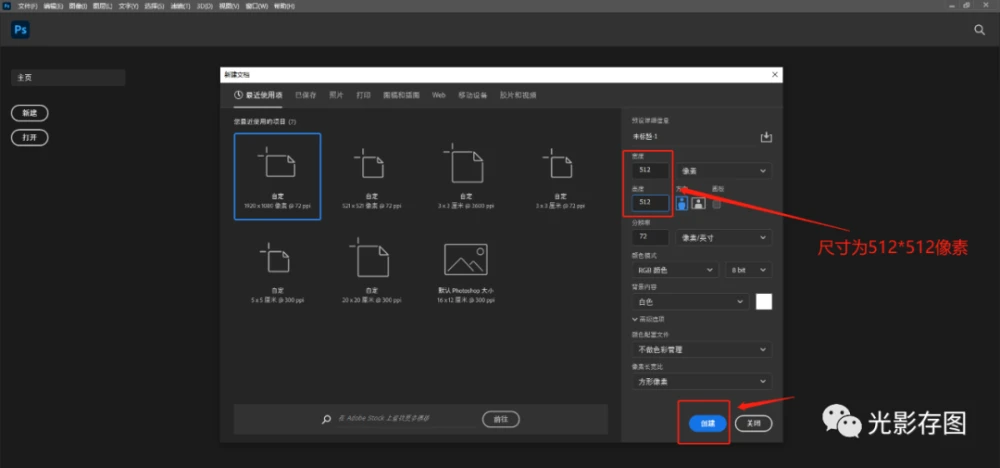Viewport: 1000px width, 468px height.
Task: Select portrait orientation icon
Action: (x=682, y=202)
